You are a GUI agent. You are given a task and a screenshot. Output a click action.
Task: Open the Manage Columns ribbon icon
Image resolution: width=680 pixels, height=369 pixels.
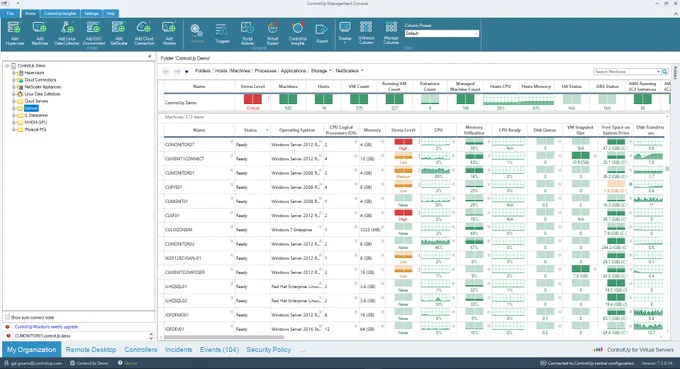pyautogui.click(x=391, y=33)
